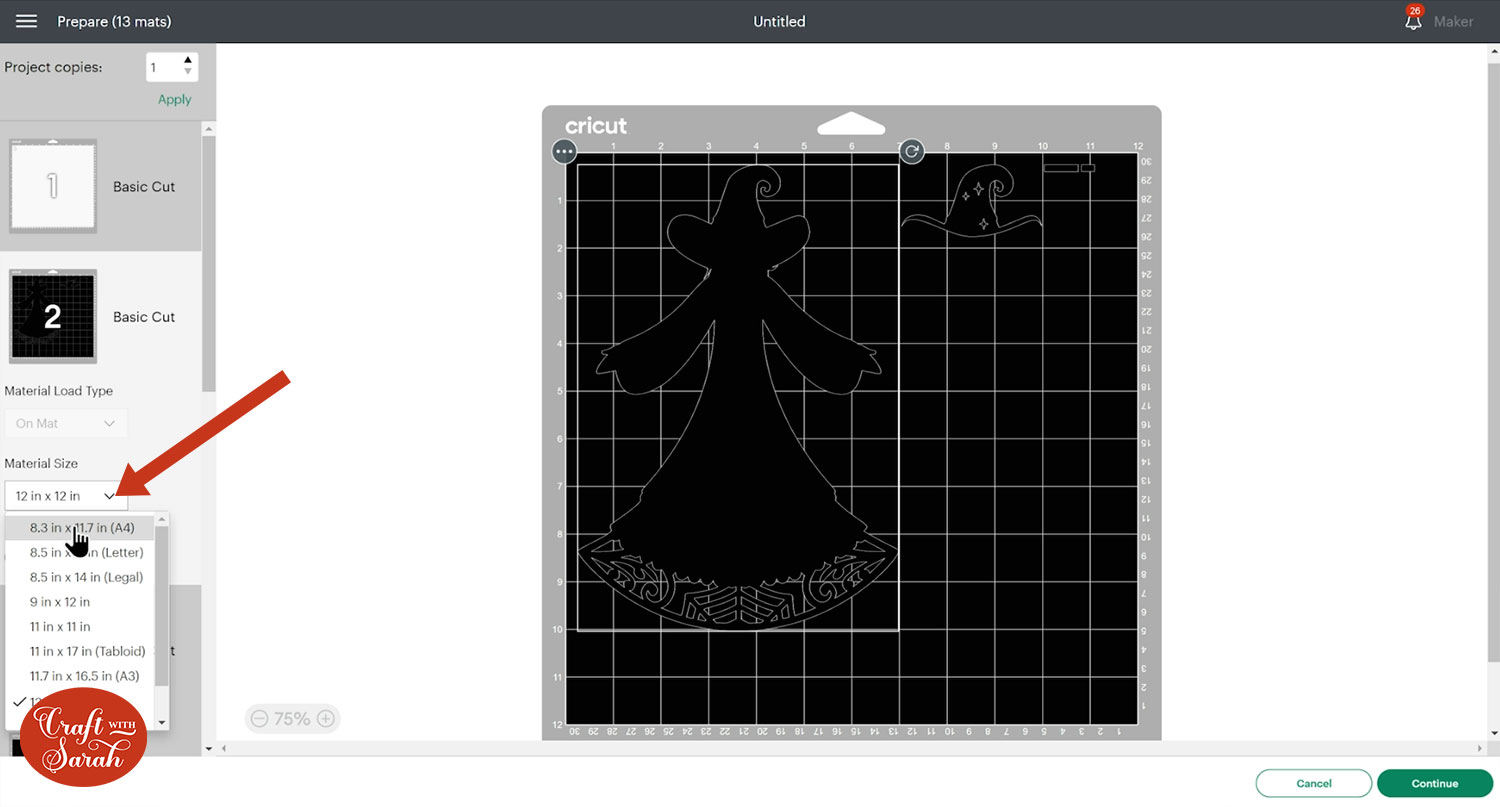The image size is (1500, 807).
Task: Click the Continue button
Action: tap(1435, 783)
